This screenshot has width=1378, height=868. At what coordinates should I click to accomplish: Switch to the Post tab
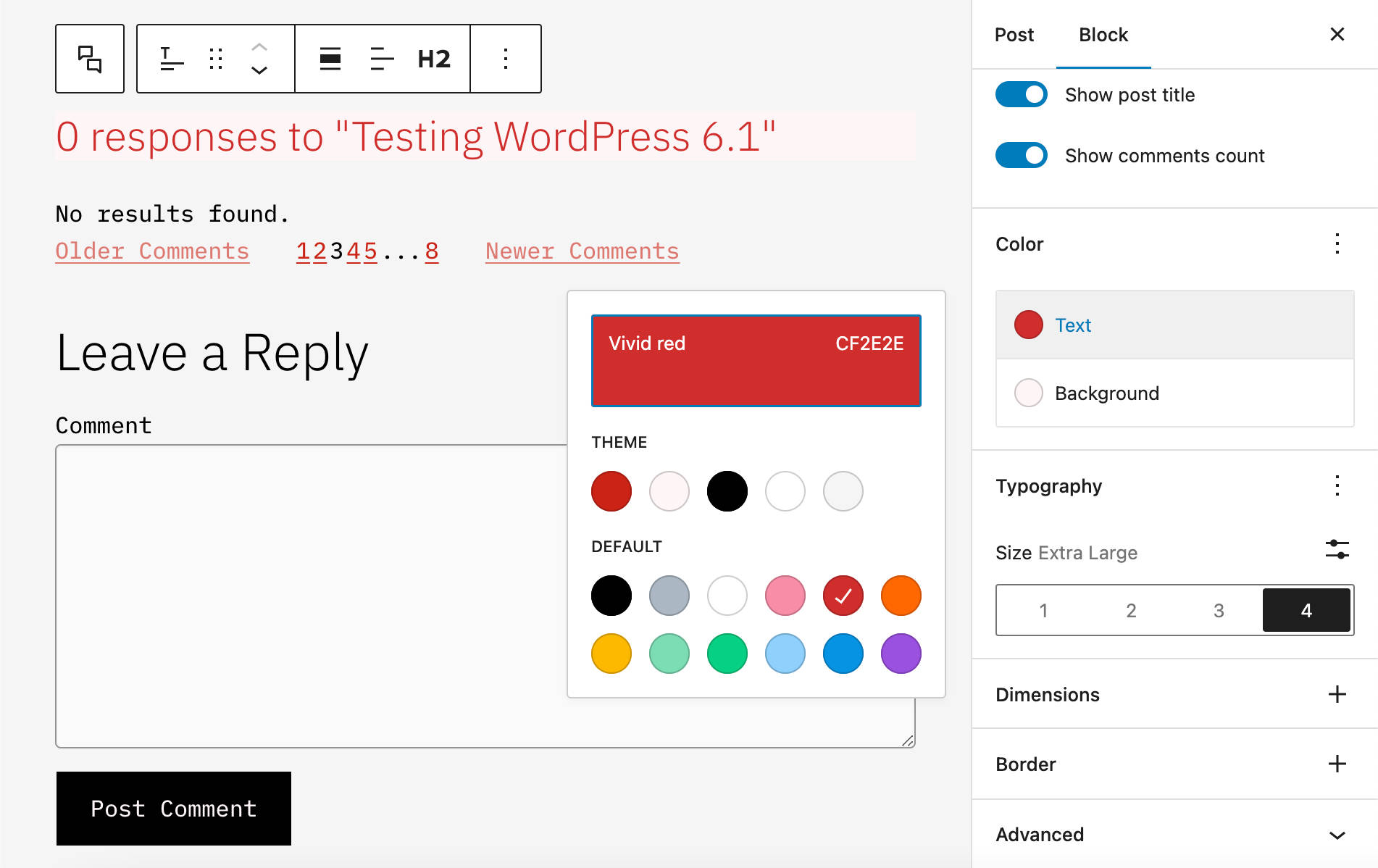1014,35
